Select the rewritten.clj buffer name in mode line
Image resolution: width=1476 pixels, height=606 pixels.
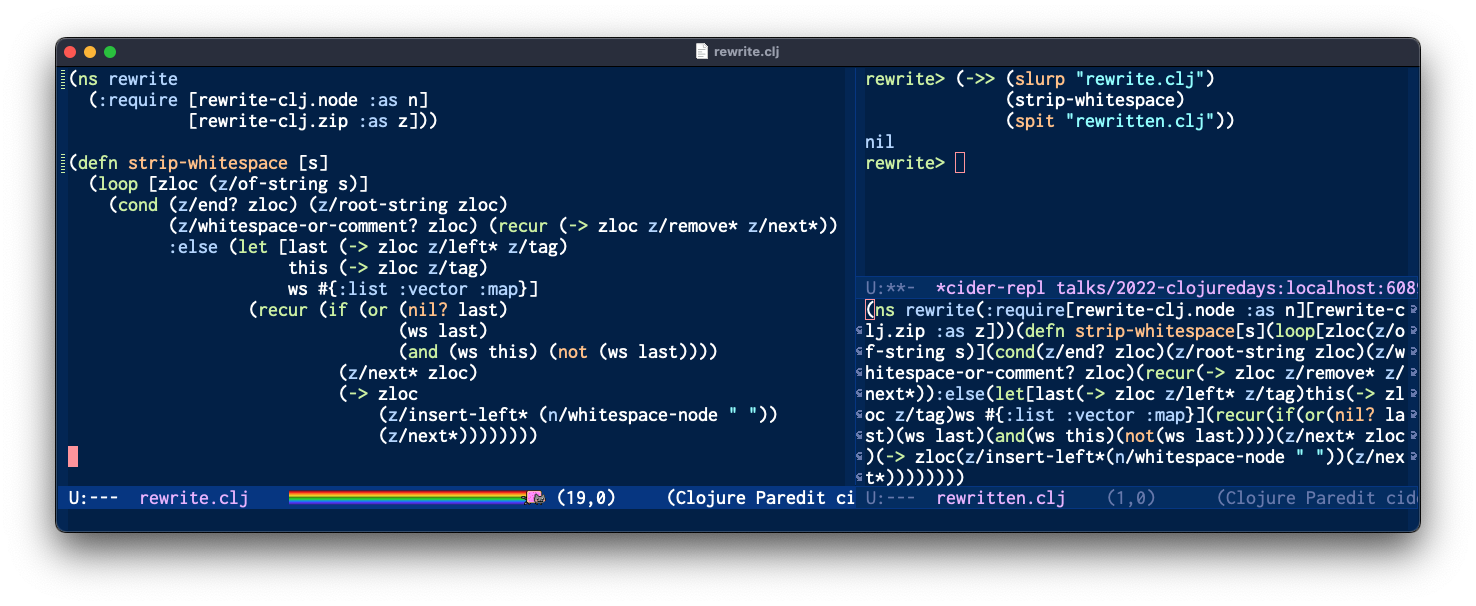point(1000,497)
